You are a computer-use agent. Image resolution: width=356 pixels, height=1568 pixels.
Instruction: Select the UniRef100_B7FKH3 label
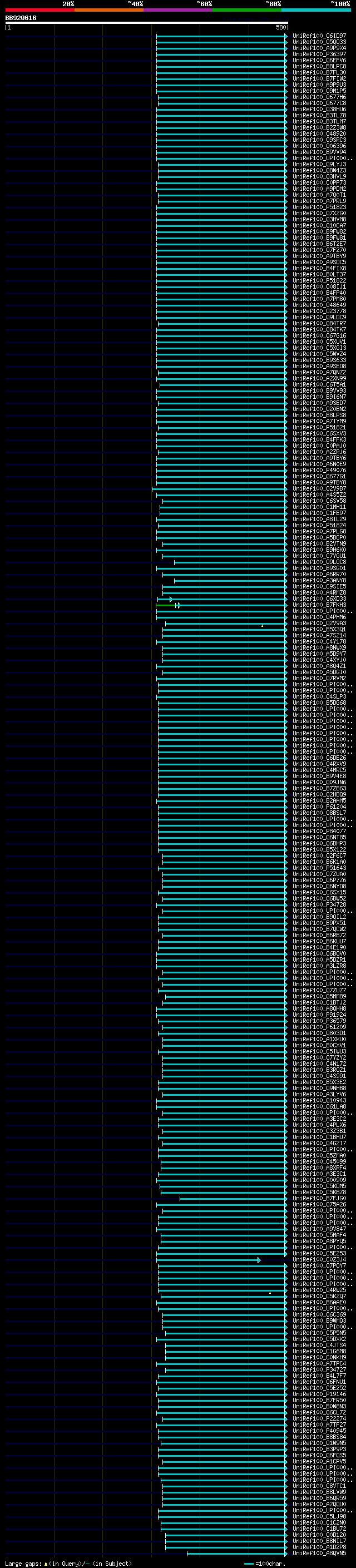pos(319,605)
